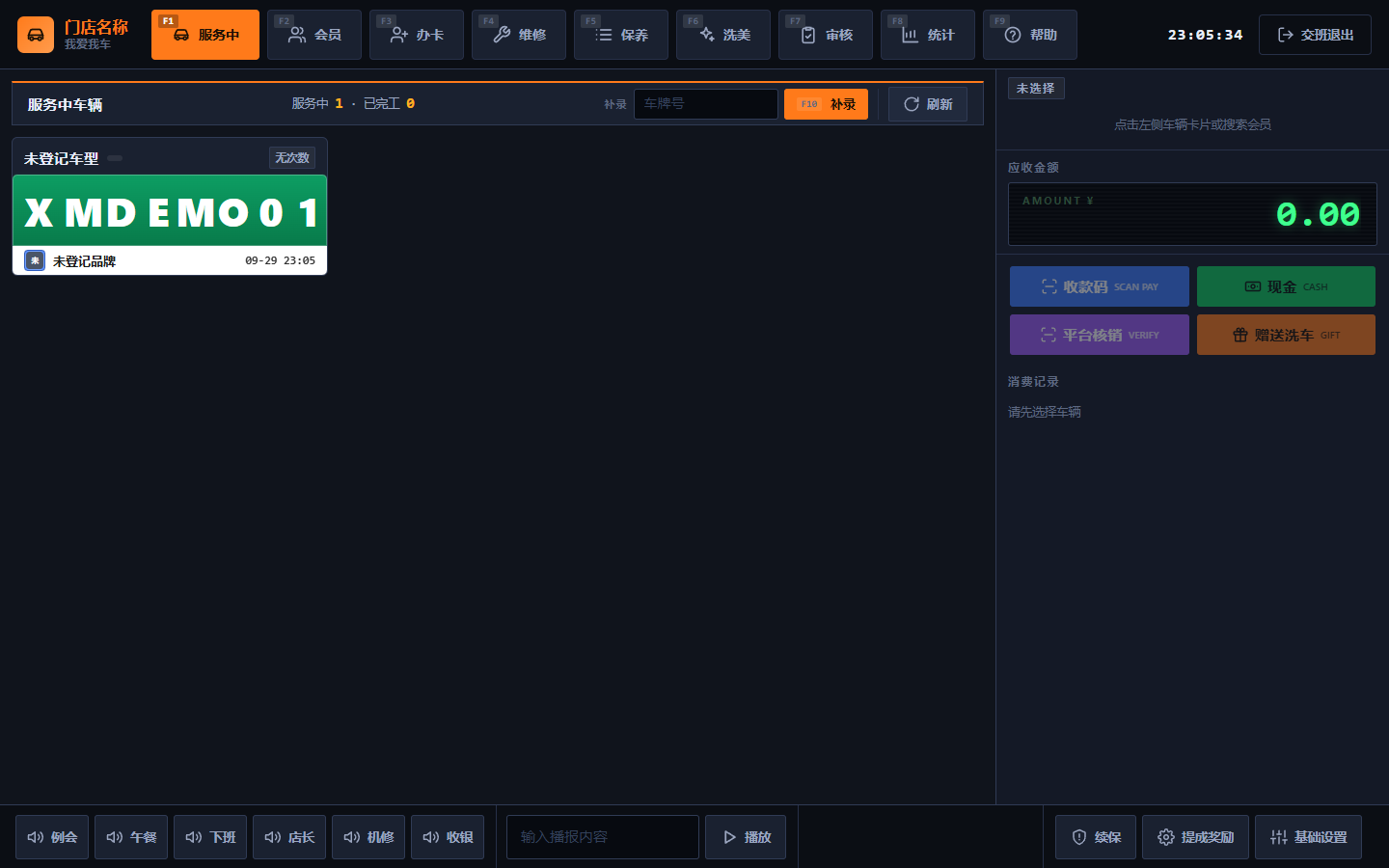Play the 午餐 lunch announcement
This screenshot has width=1389, height=868.
(x=131, y=837)
